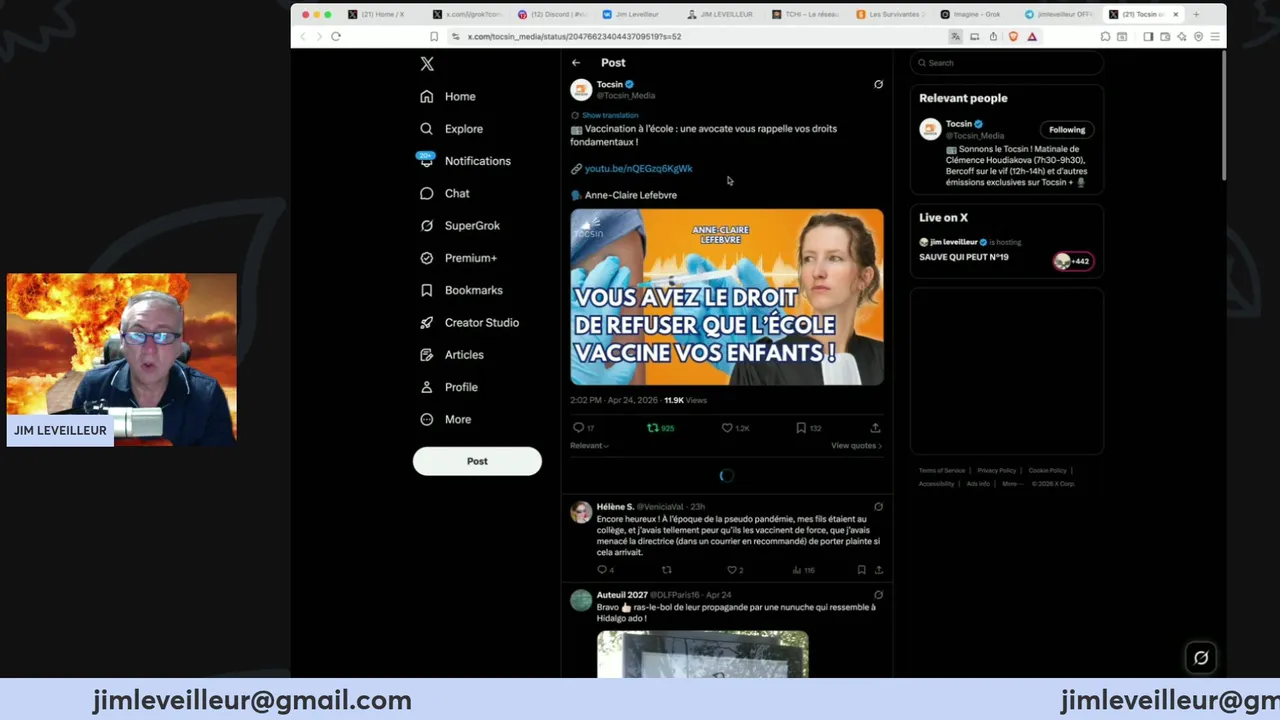Open Tocsin avatar in Relevant people
This screenshot has width=1280, height=720.
click(x=930, y=129)
